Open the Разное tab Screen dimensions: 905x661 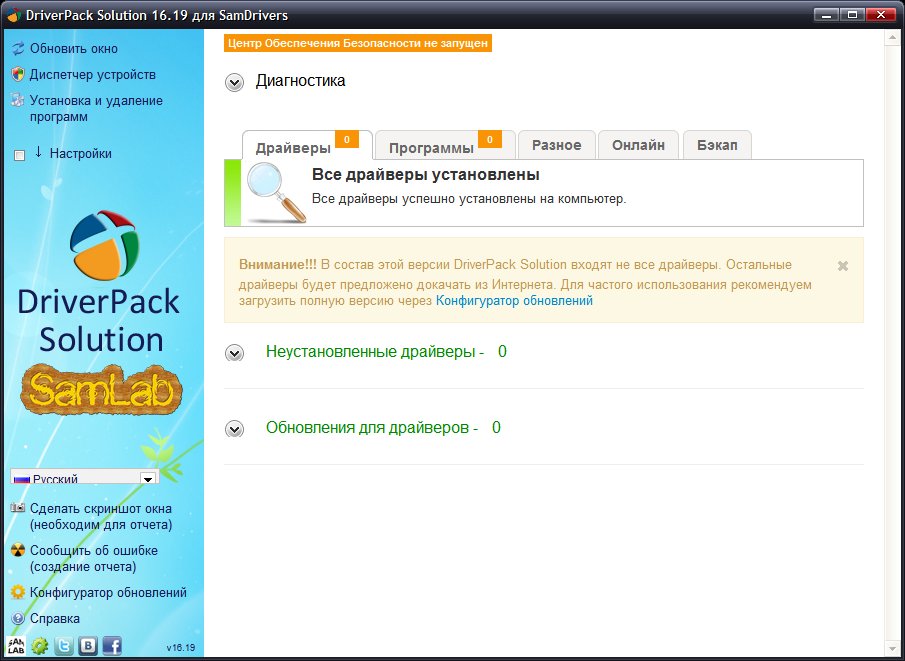click(556, 145)
